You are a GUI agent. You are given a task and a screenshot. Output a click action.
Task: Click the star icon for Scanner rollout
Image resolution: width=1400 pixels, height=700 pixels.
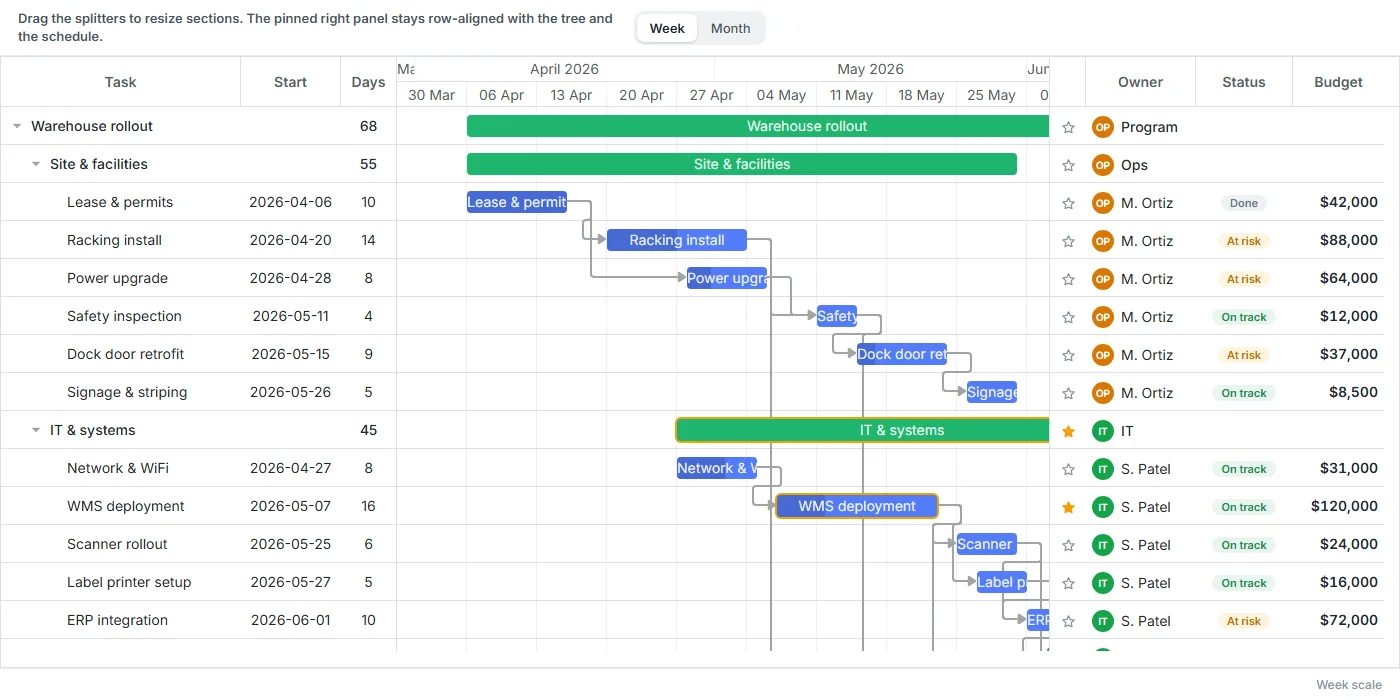click(x=1068, y=545)
